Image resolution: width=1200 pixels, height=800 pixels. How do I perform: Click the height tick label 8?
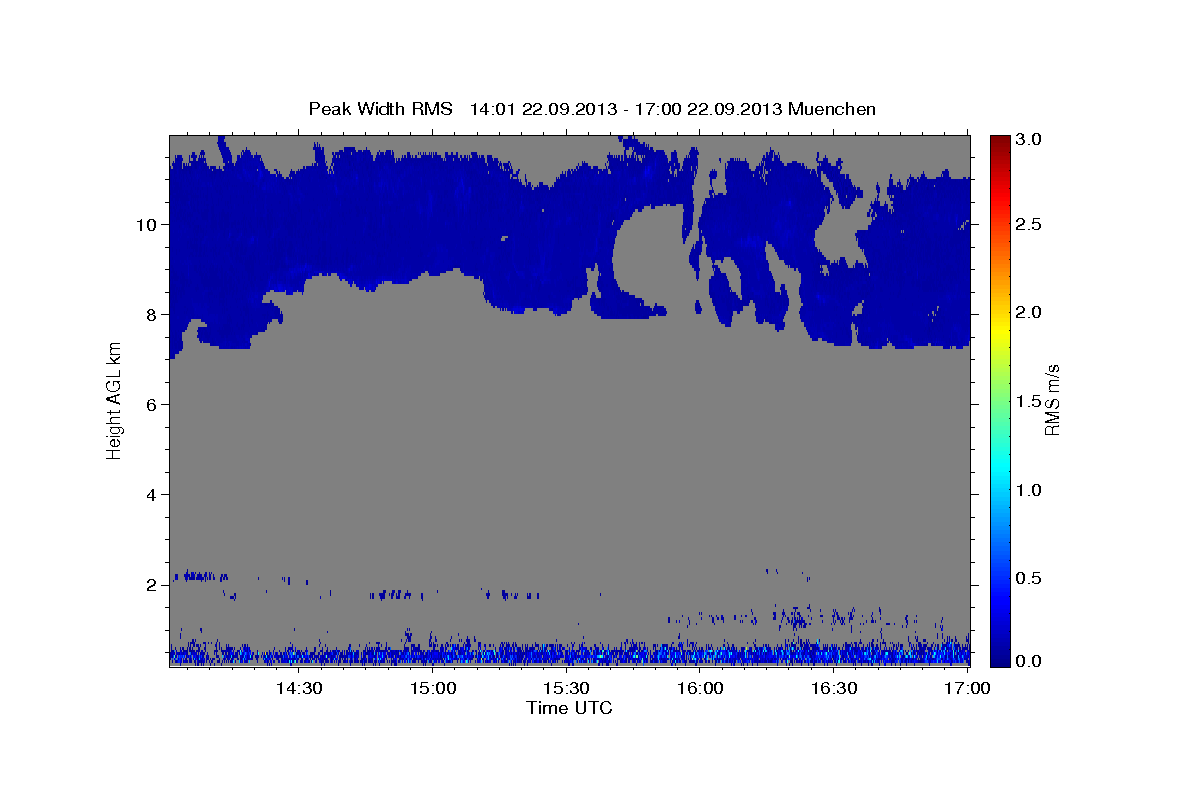(153, 314)
